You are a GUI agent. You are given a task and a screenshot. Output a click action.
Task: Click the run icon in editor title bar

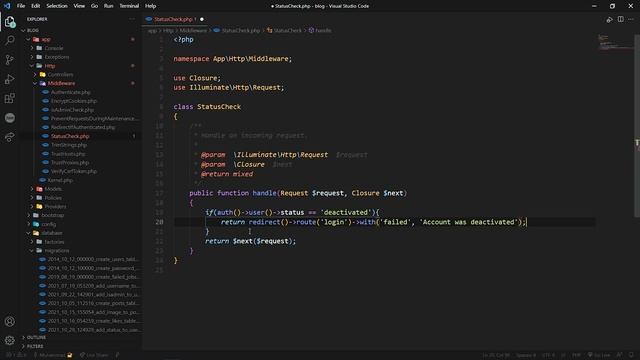tap(609, 19)
